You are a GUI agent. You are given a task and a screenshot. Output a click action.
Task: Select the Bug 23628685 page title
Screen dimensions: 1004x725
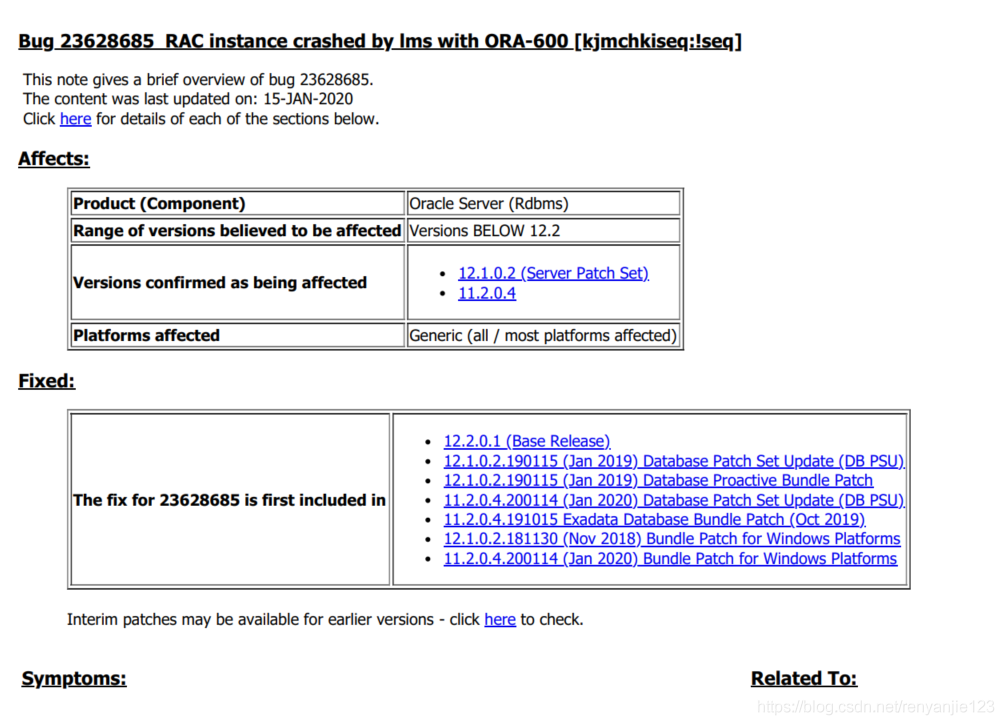380,42
